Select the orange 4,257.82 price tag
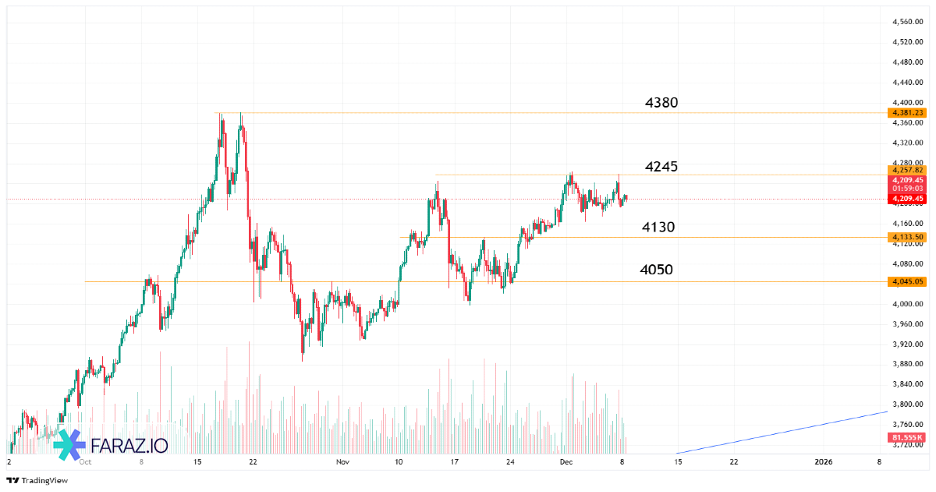This screenshot has height=492, width=936. (x=905, y=170)
